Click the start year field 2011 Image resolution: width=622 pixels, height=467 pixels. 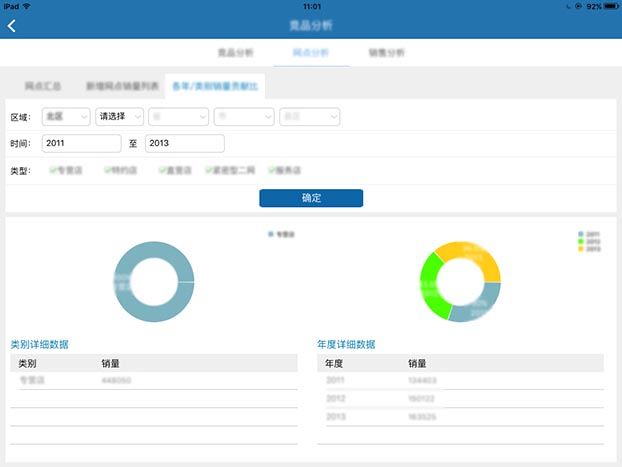click(81, 144)
